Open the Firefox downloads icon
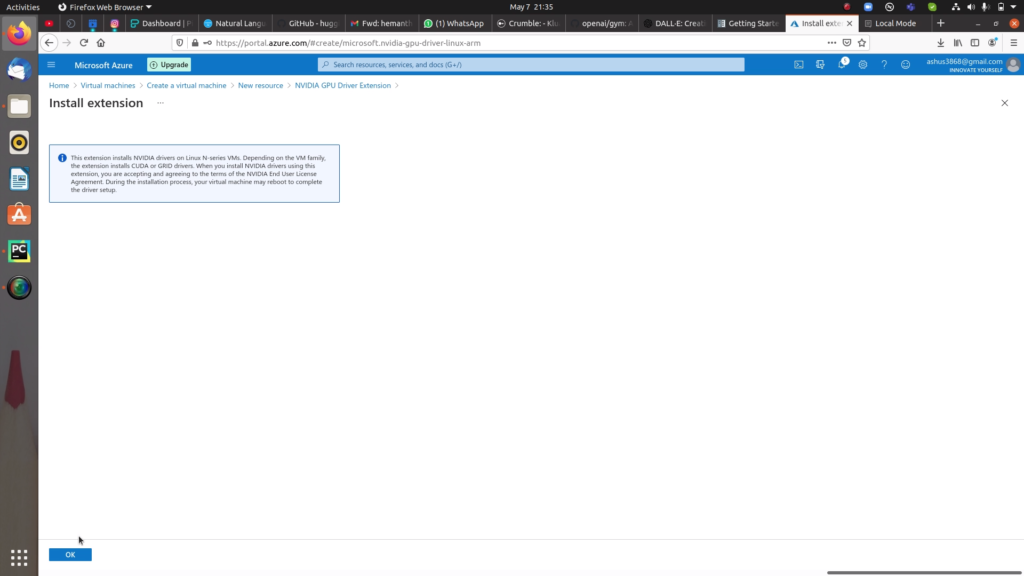Image resolution: width=1024 pixels, height=576 pixels. (941, 43)
